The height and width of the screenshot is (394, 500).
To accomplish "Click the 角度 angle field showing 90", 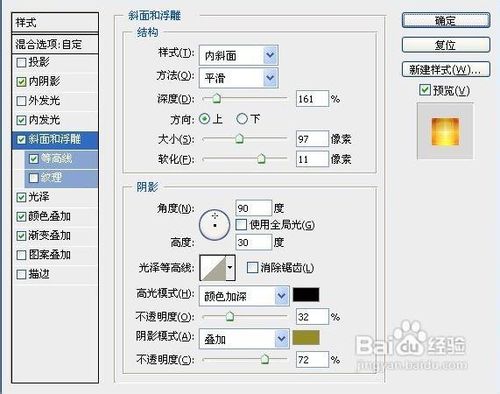I will [x=254, y=208].
